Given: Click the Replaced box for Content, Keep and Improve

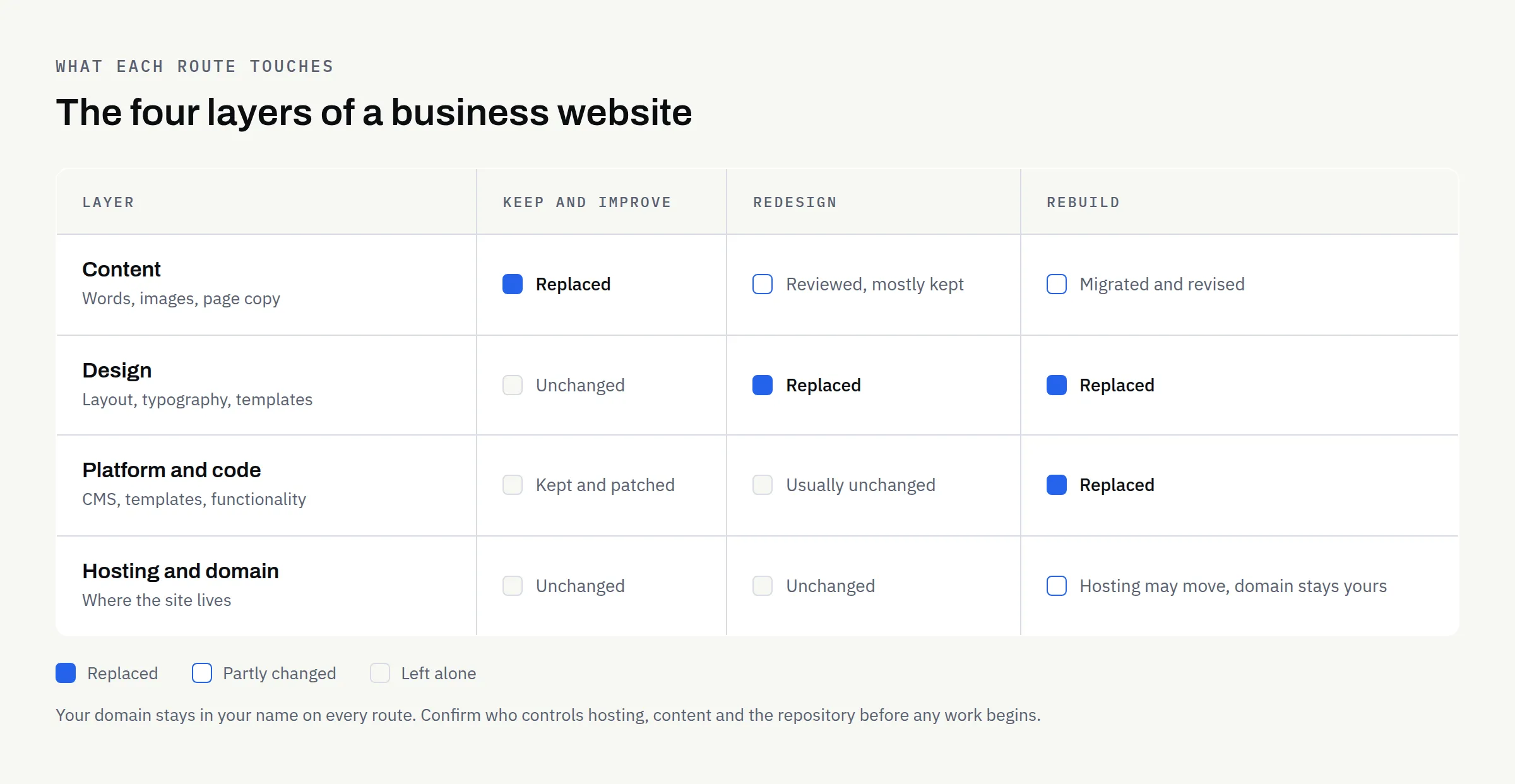Looking at the screenshot, I should tap(513, 284).
